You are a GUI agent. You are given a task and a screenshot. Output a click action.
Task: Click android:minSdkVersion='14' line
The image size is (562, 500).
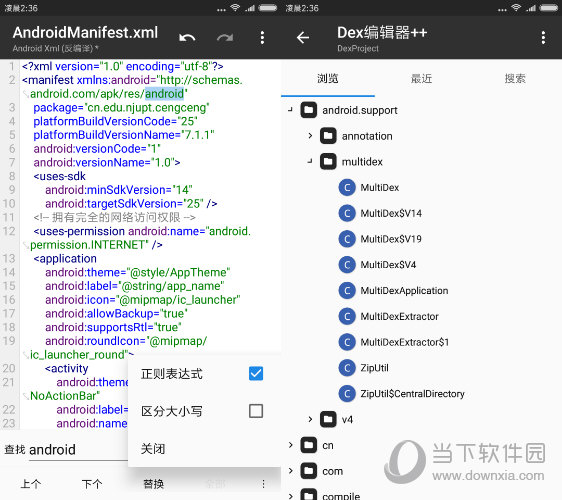click(x=119, y=190)
